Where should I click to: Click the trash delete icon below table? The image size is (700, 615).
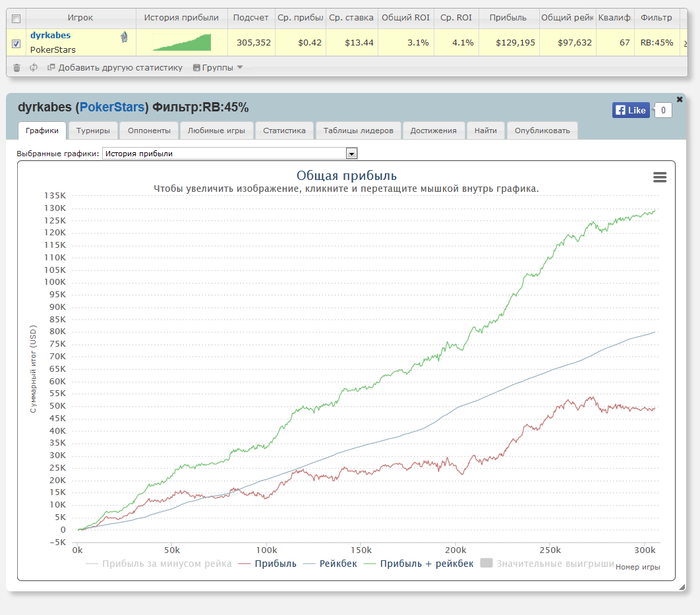(17, 68)
